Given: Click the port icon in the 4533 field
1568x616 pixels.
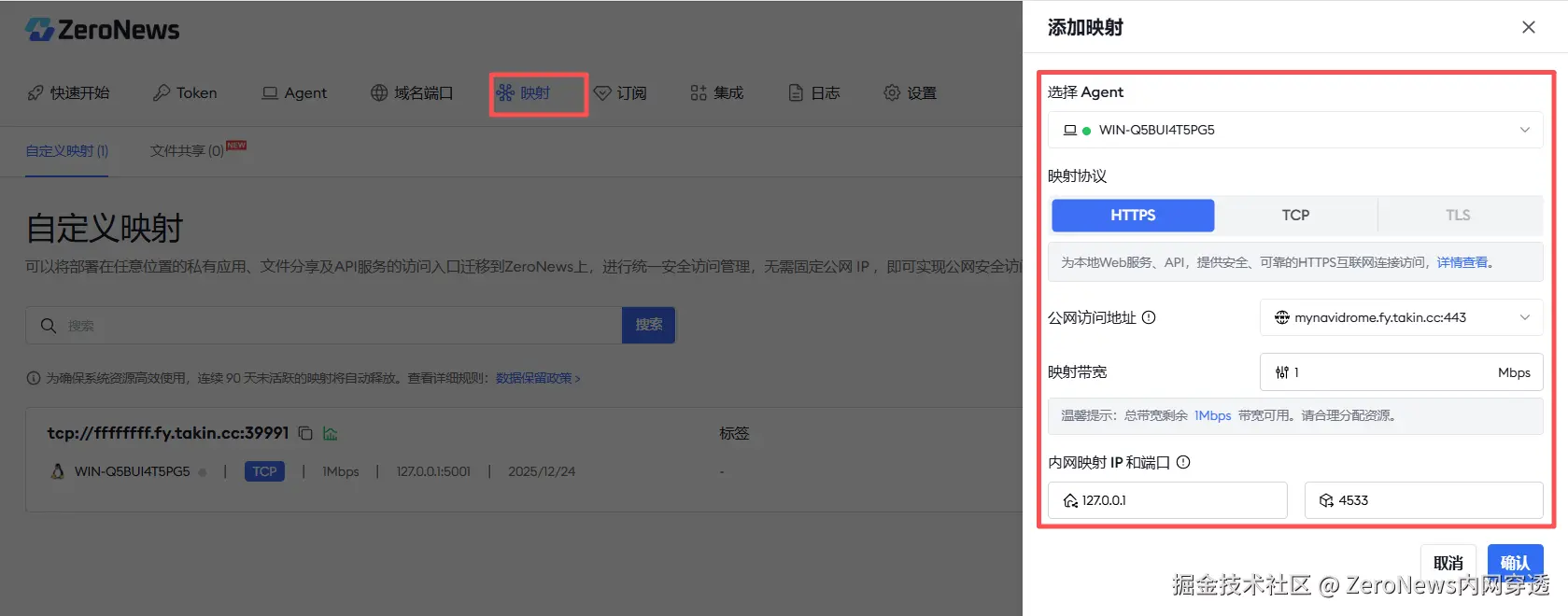Looking at the screenshot, I should tap(1326, 500).
